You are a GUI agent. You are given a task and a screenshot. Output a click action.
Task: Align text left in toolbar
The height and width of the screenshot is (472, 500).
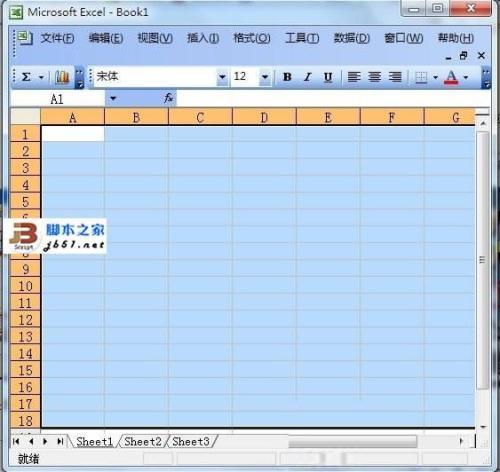(x=354, y=77)
